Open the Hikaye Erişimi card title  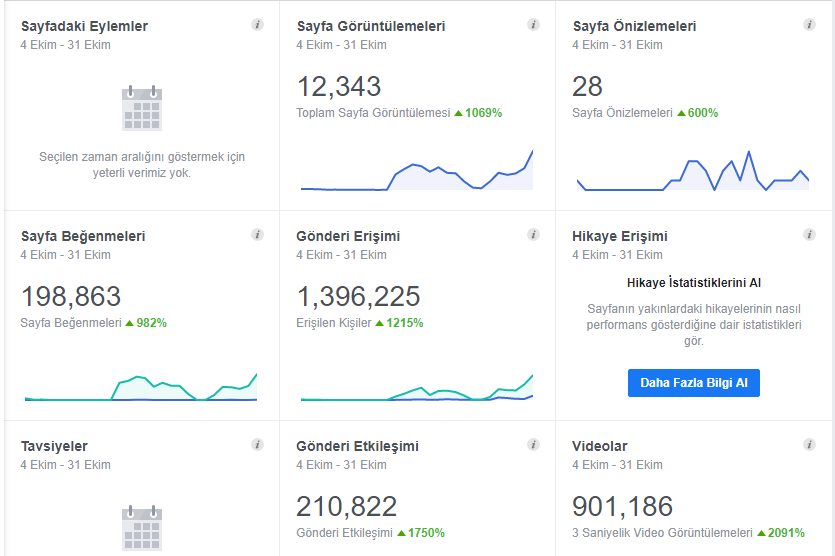620,236
